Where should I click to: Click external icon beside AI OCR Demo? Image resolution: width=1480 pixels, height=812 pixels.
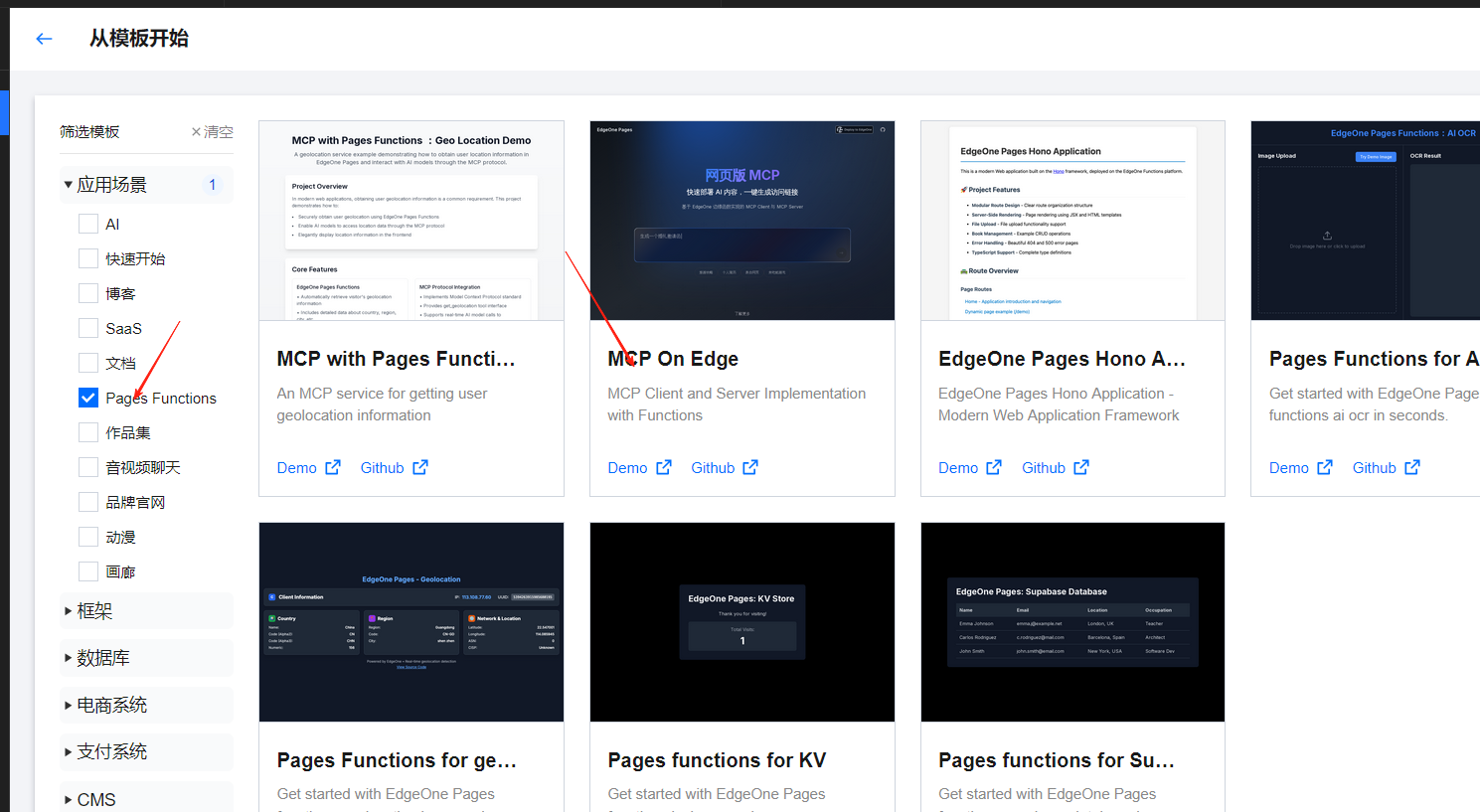pyautogui.click(x=1325, y=467)
